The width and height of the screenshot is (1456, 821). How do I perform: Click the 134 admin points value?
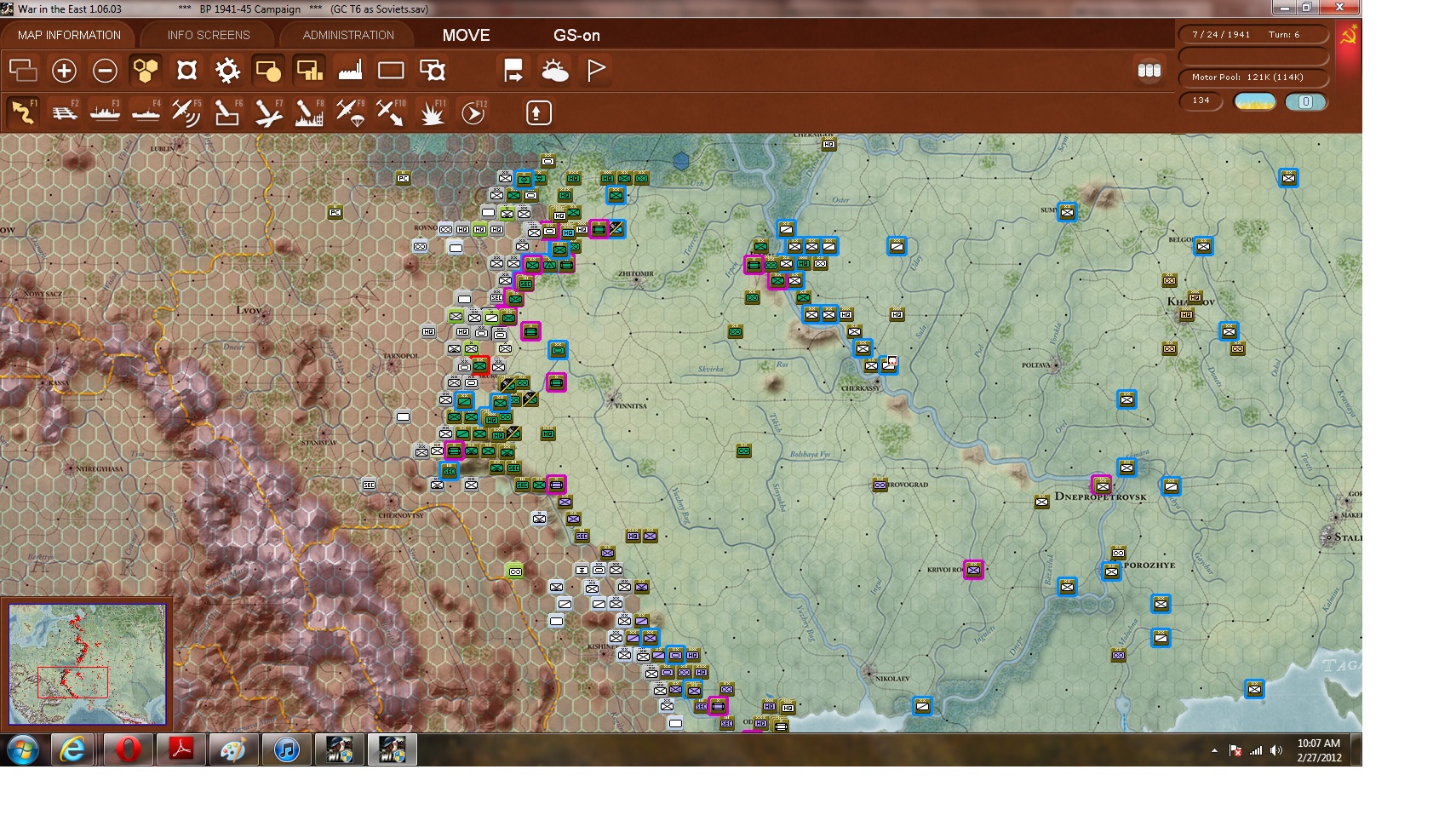1201,100
